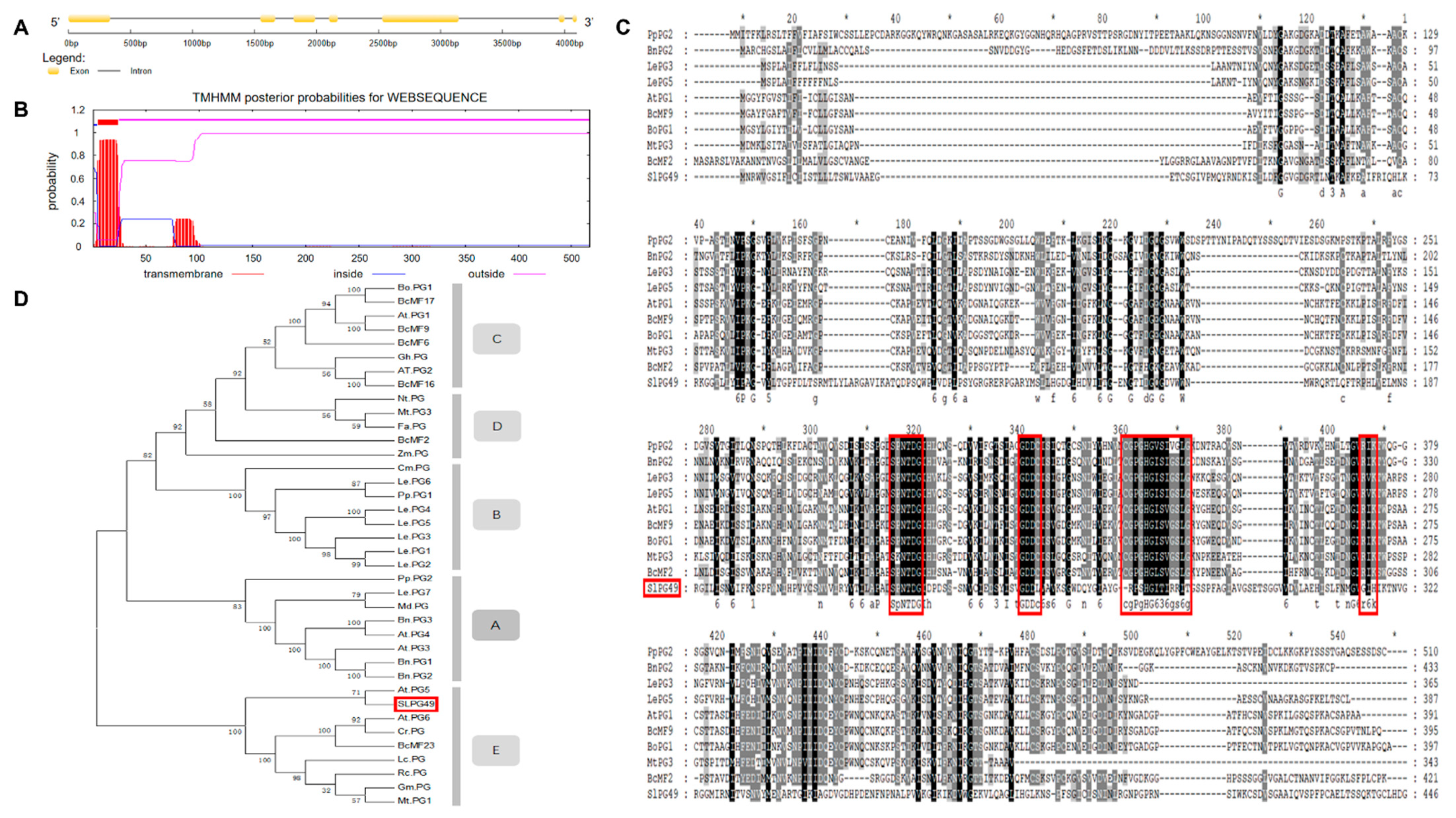Select the dark grey clade A box
This screenshot has width=1456, height=818.
click(495, 625)
